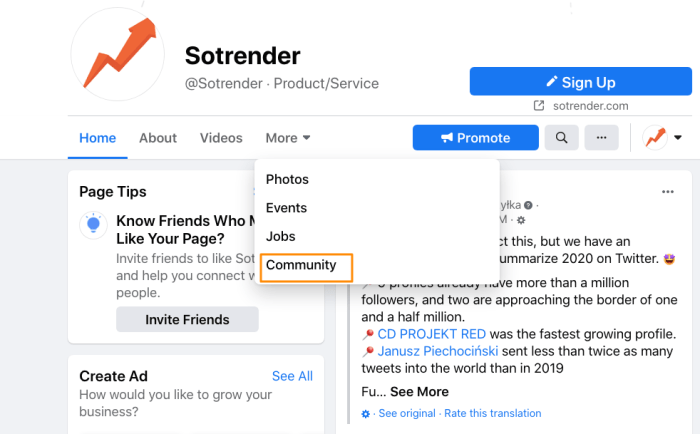The width and height of the screenshot is (700, 434).
Task: Click the blue Sign Up button
Action: (x=581, y=81)
